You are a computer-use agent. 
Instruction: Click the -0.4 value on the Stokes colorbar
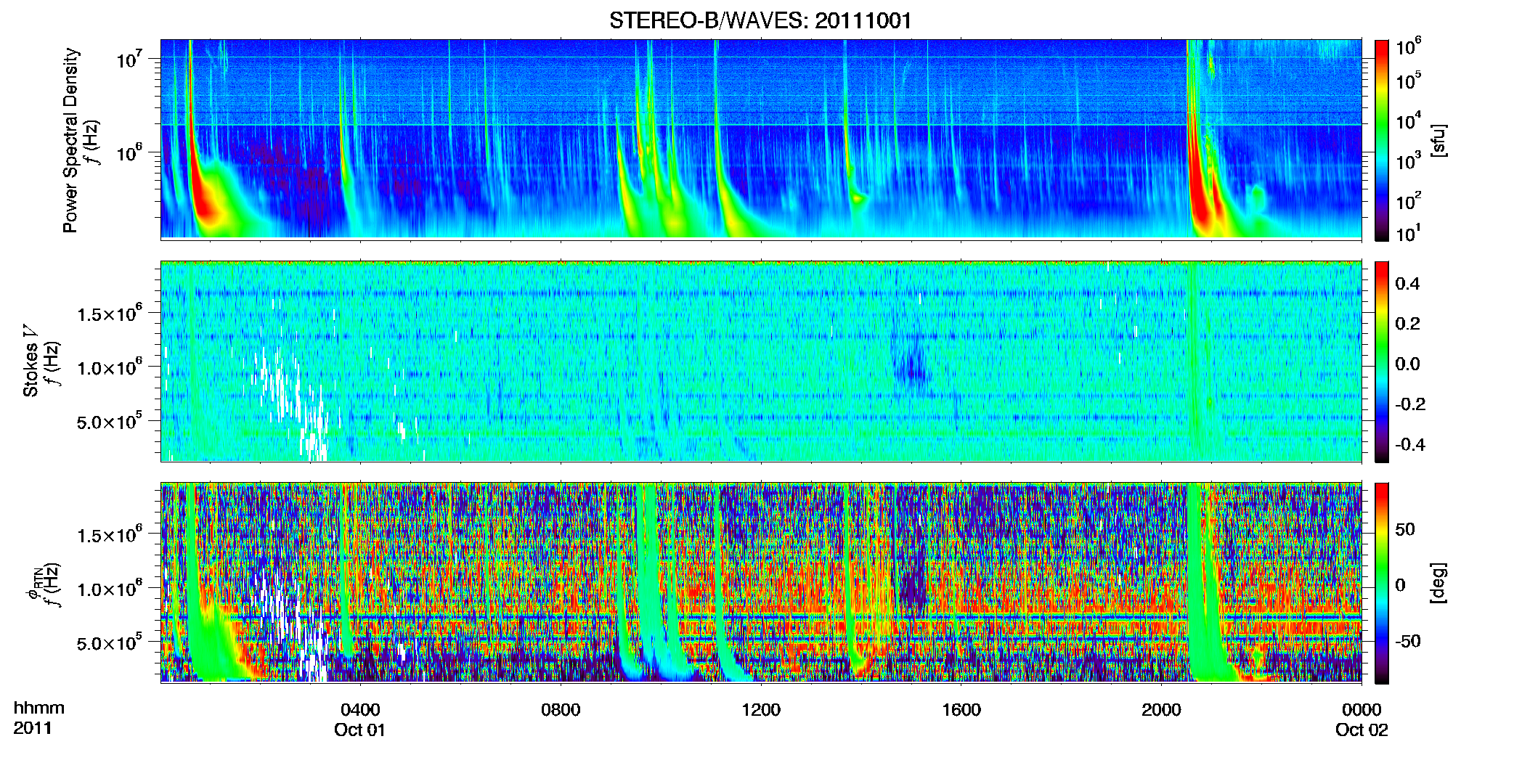(1409, 444)
